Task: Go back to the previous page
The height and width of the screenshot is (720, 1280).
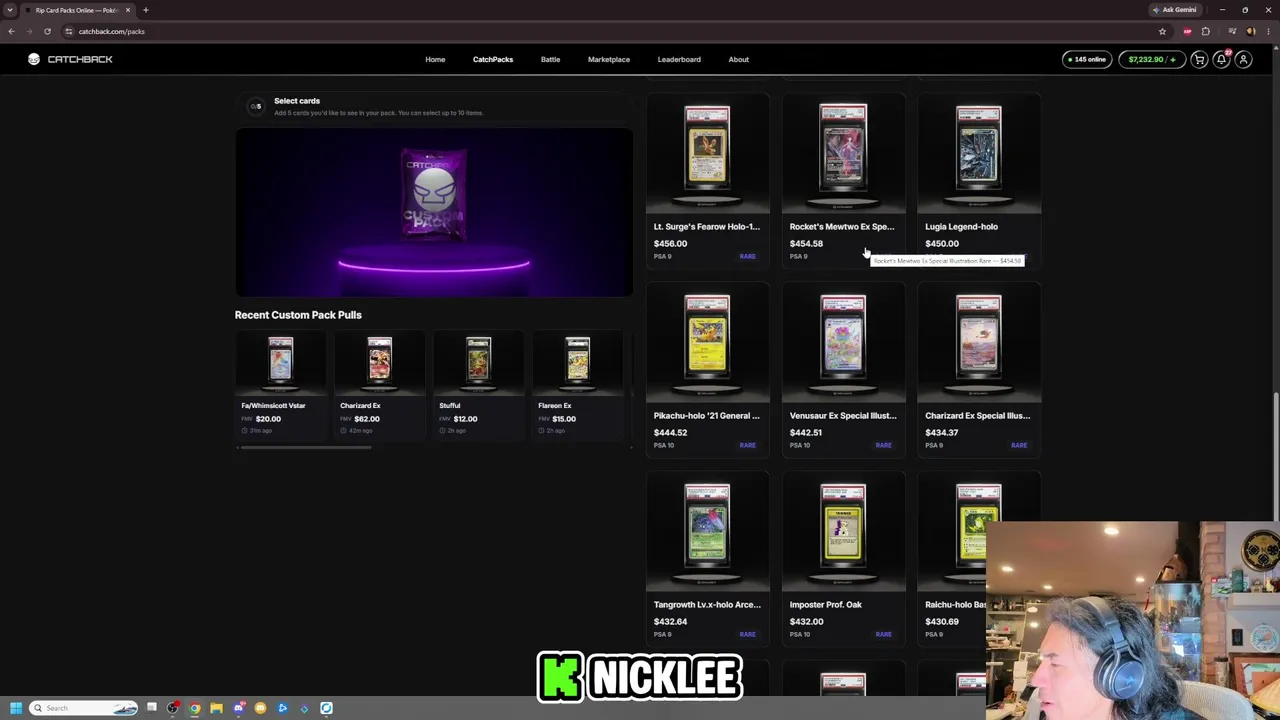Action: coord(11,31)
